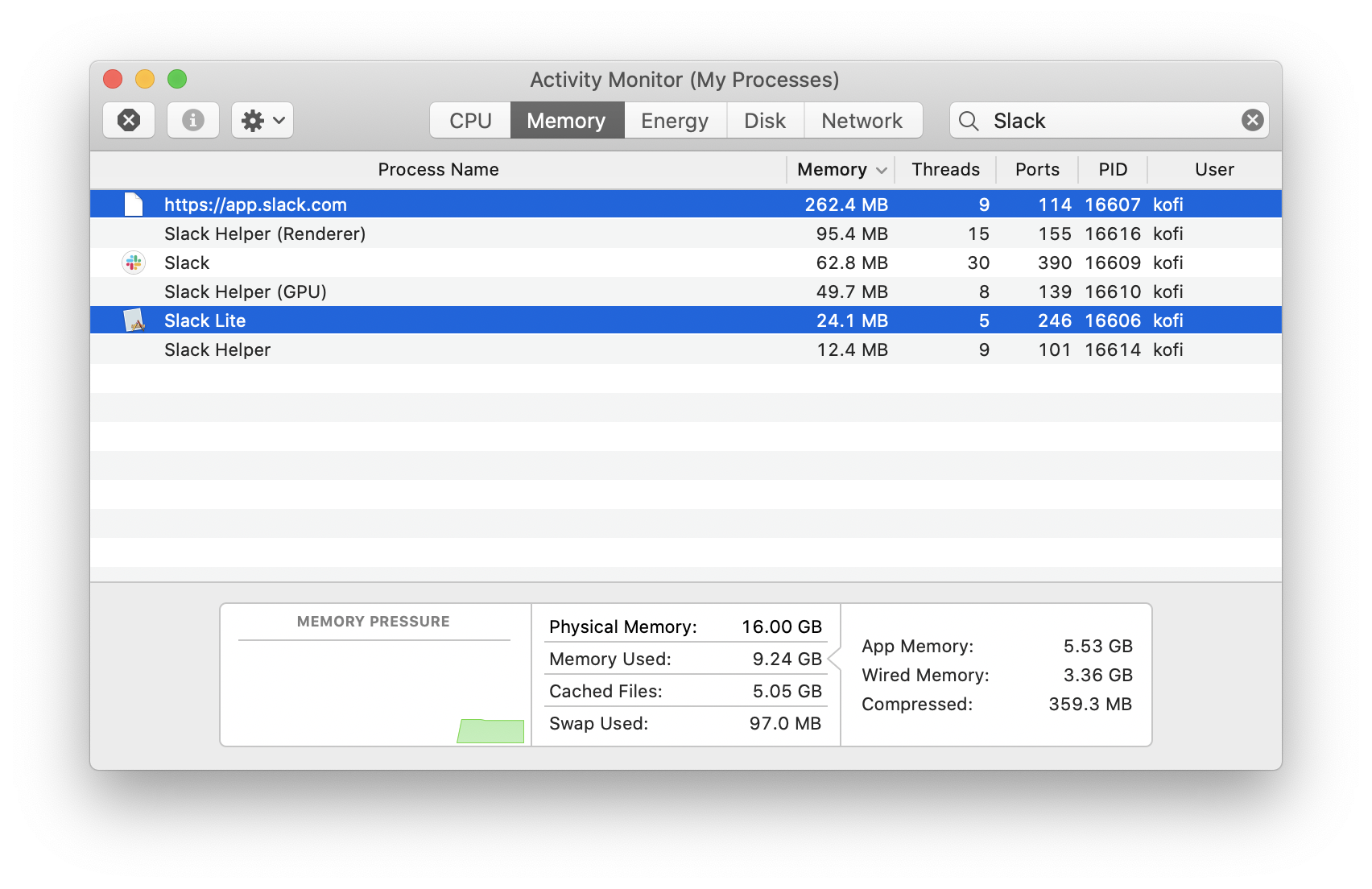Click the yellow minimize window button
This screenshot has height=889, width=1372.
pos(145,79)
